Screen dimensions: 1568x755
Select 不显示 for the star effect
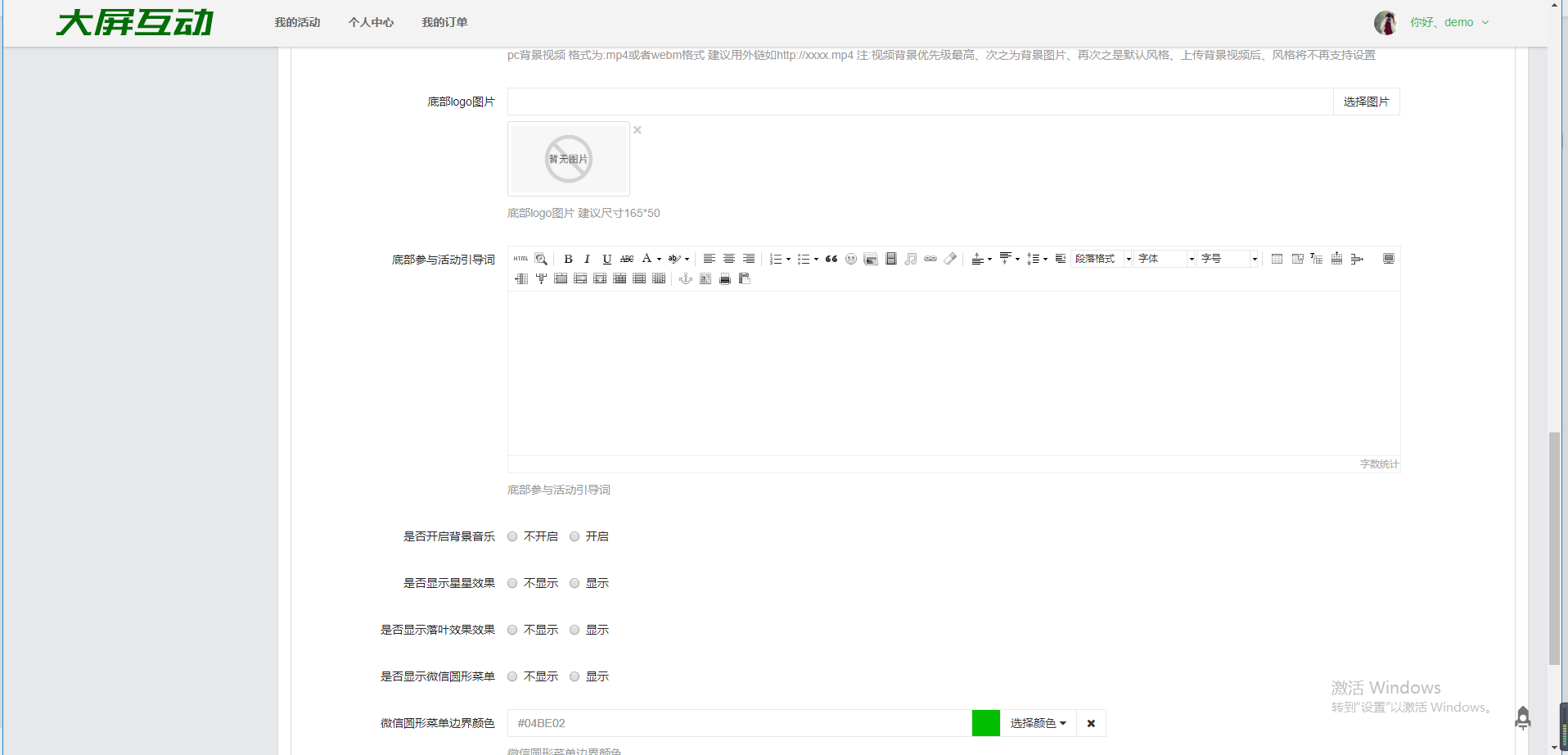pyautogui.click(x=512, y=583)
